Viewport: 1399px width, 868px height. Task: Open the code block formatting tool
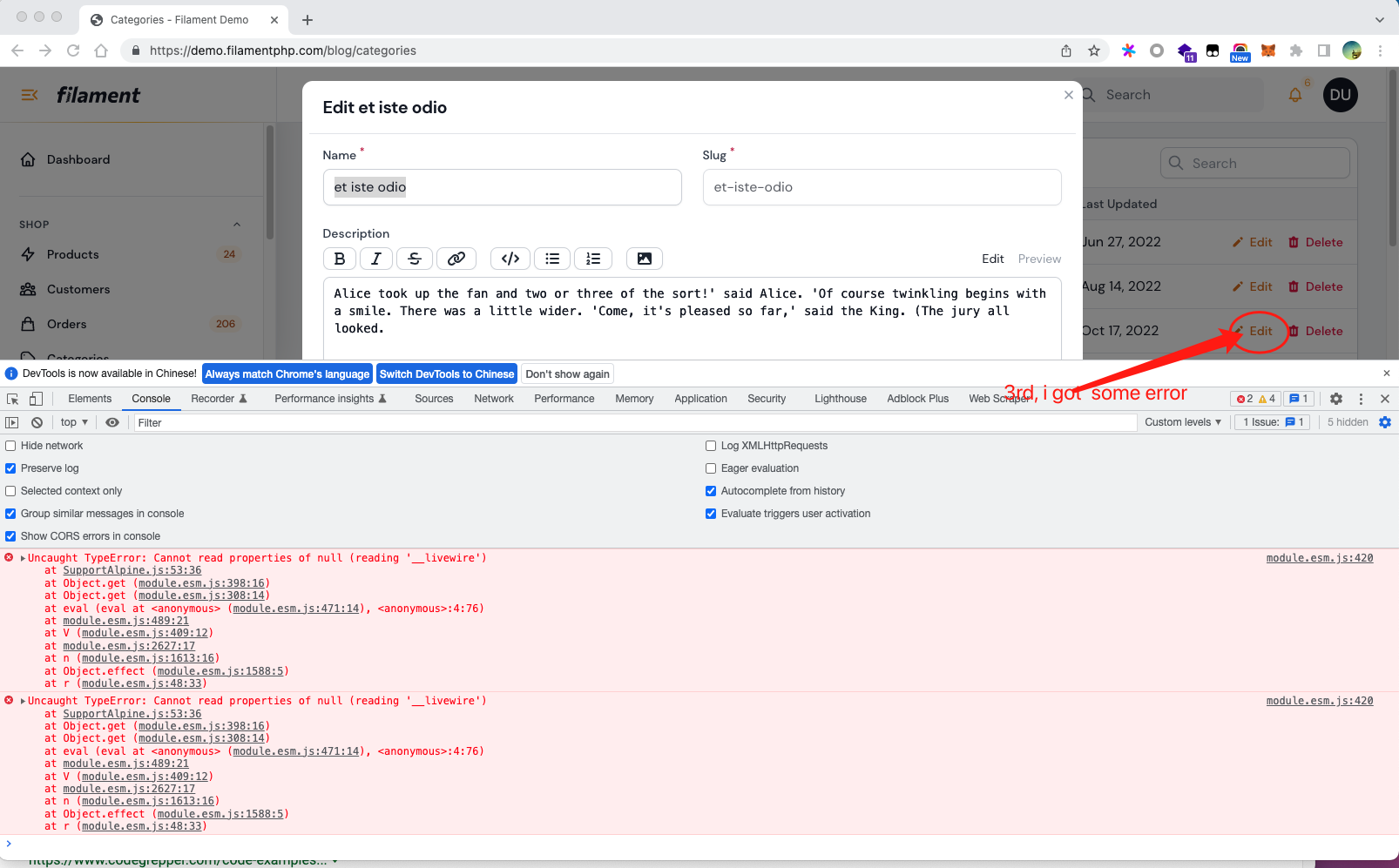pyautogui.click(x=510, y=259)
